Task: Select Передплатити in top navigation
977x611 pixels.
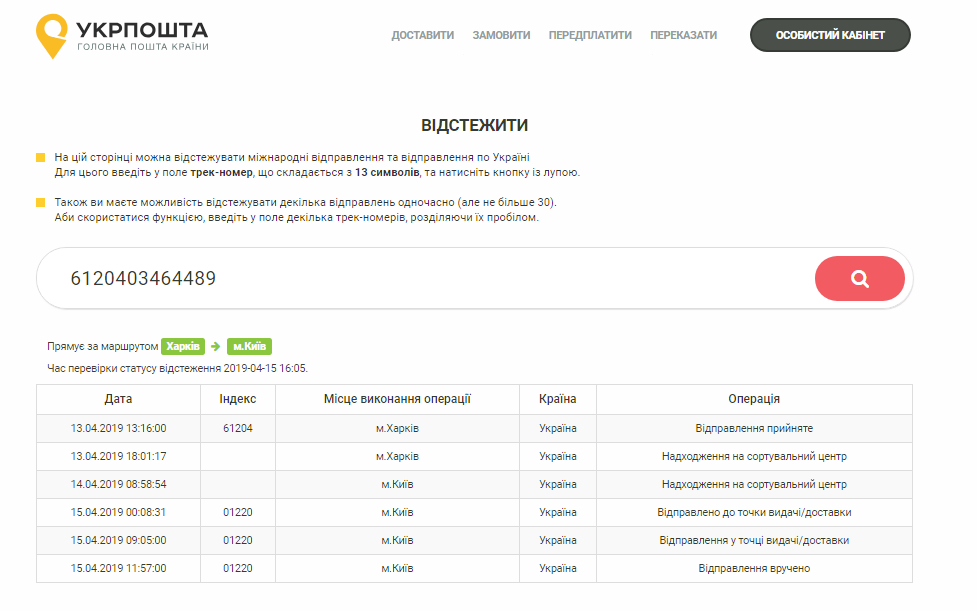Action: [590, 35]
